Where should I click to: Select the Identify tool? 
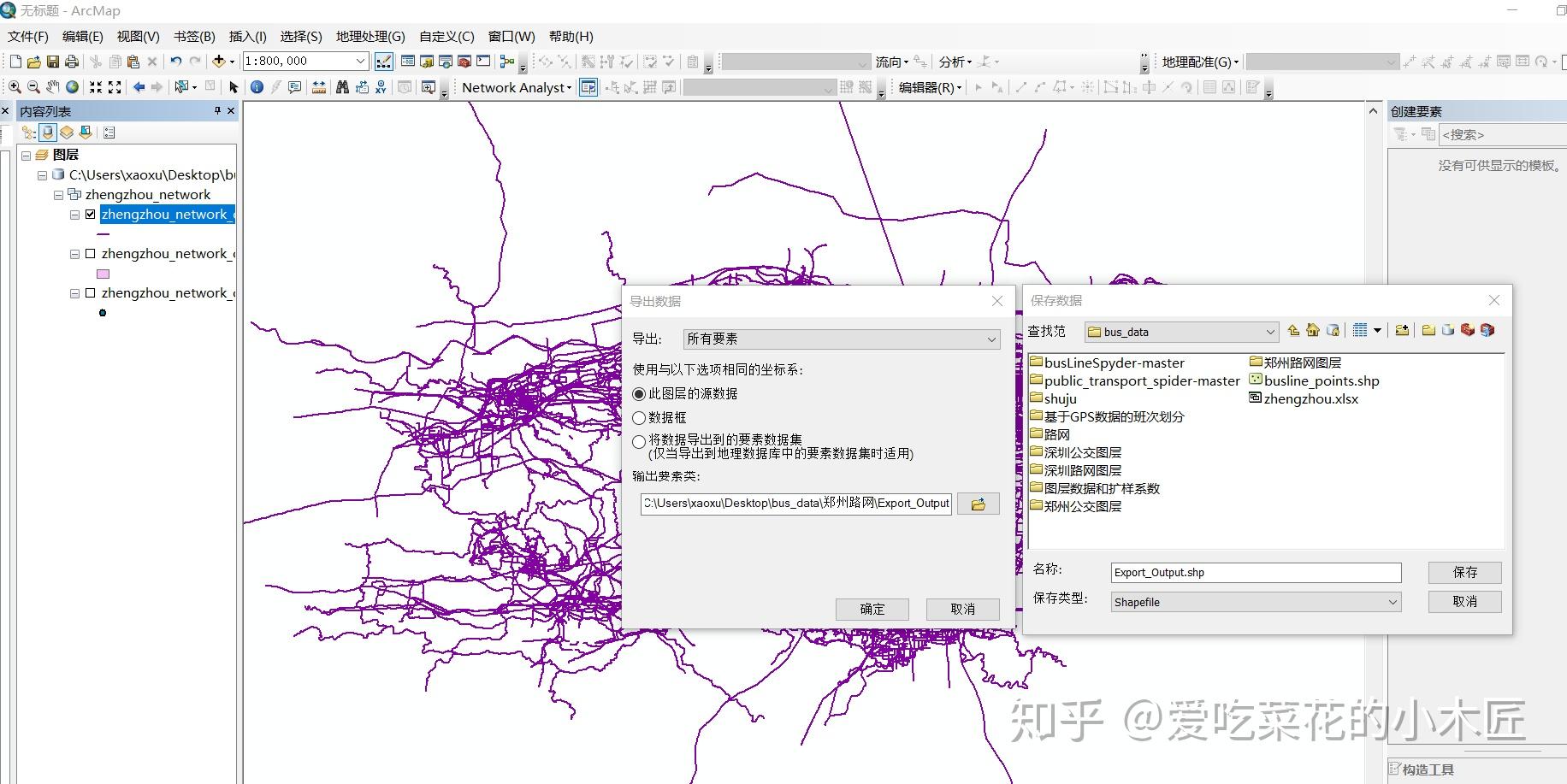(257, 86)
